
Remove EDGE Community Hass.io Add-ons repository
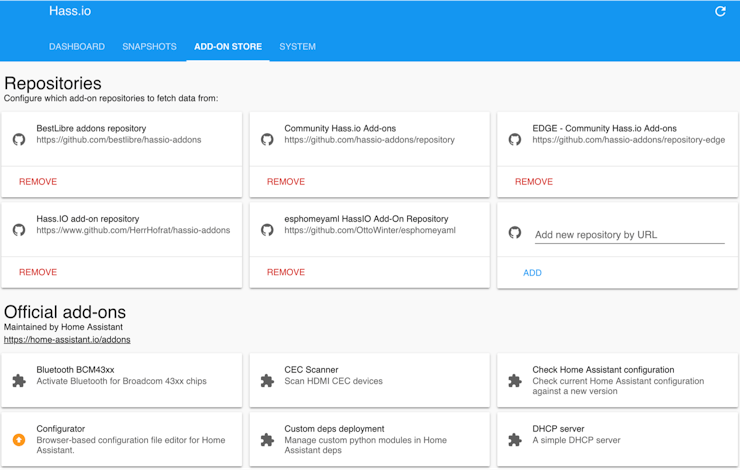tap(534, 182)
